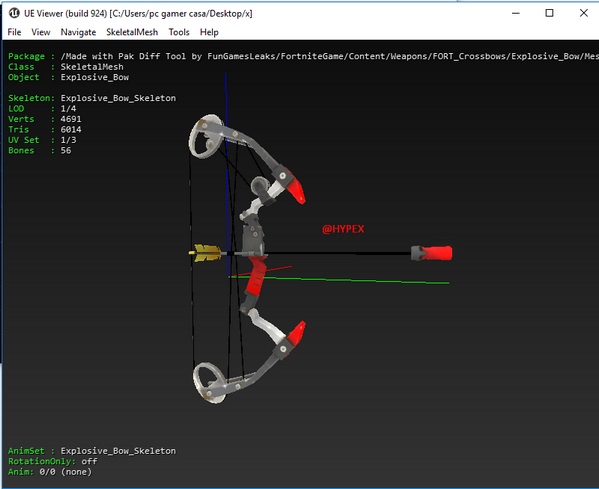The image size is (599, 489).
Task: Open the SkeletalMesh menu
Action: click(132, 32)
